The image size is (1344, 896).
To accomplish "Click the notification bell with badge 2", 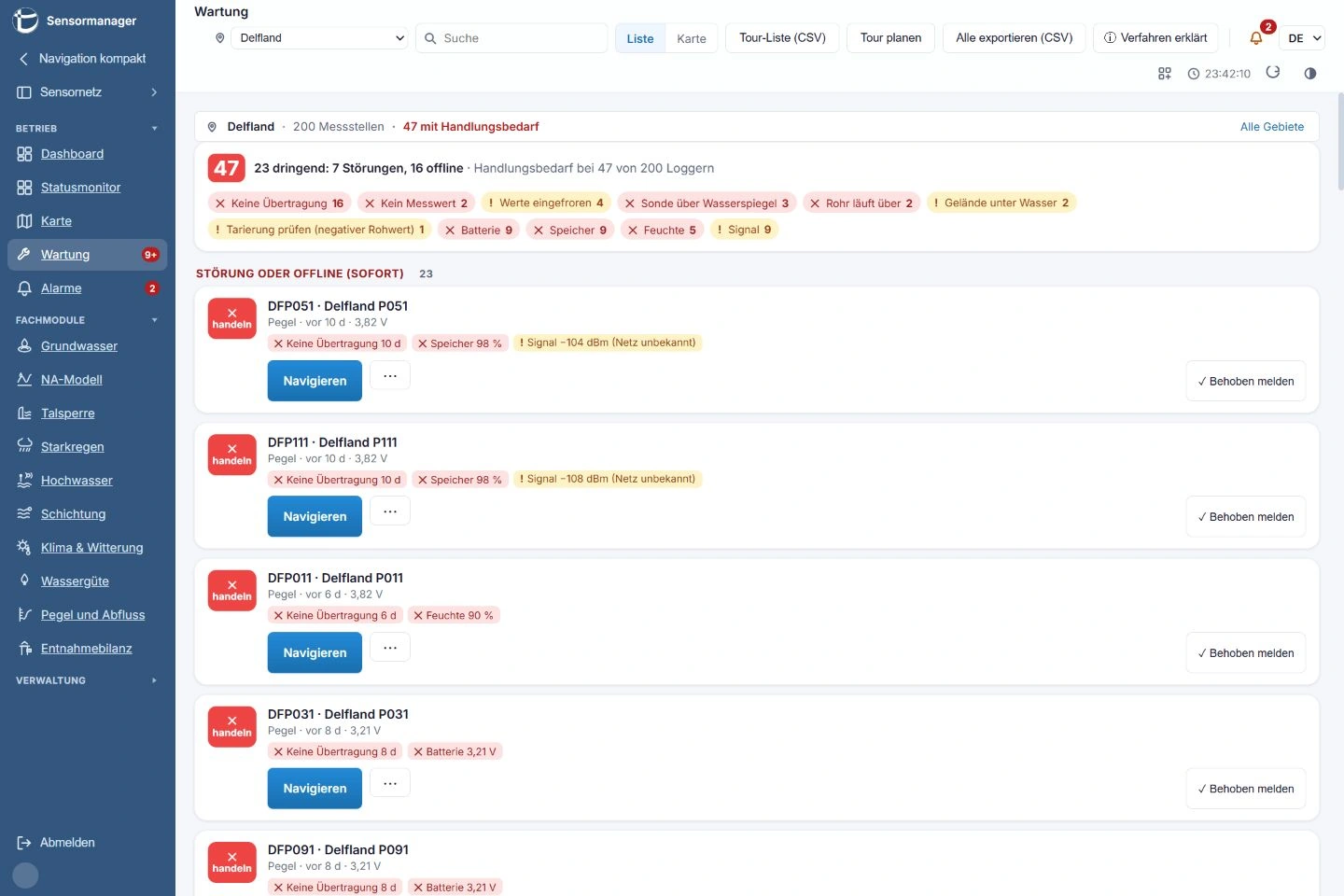I will click(x=1256, y=38).
